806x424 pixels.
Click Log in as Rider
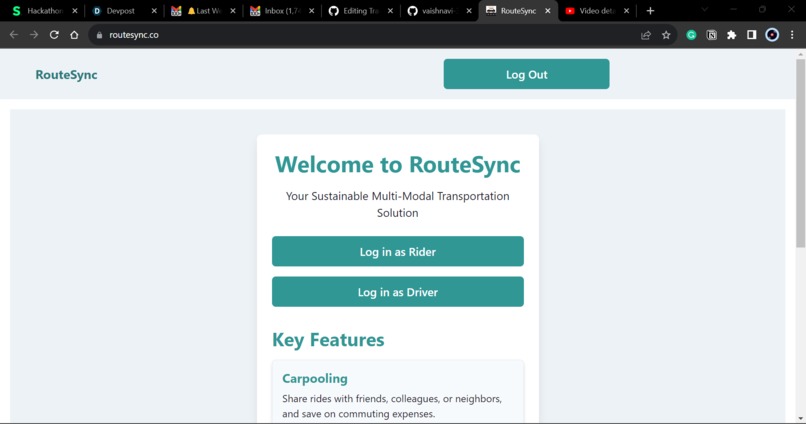398,251
